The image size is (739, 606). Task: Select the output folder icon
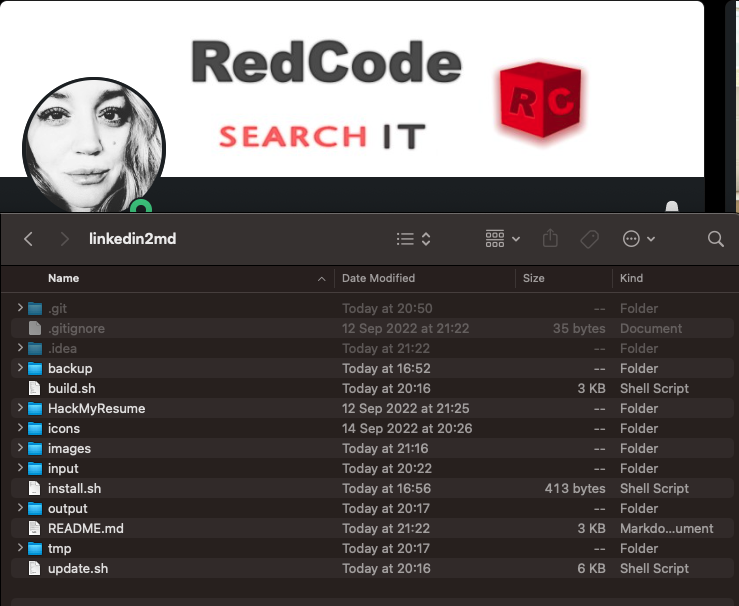35,508
